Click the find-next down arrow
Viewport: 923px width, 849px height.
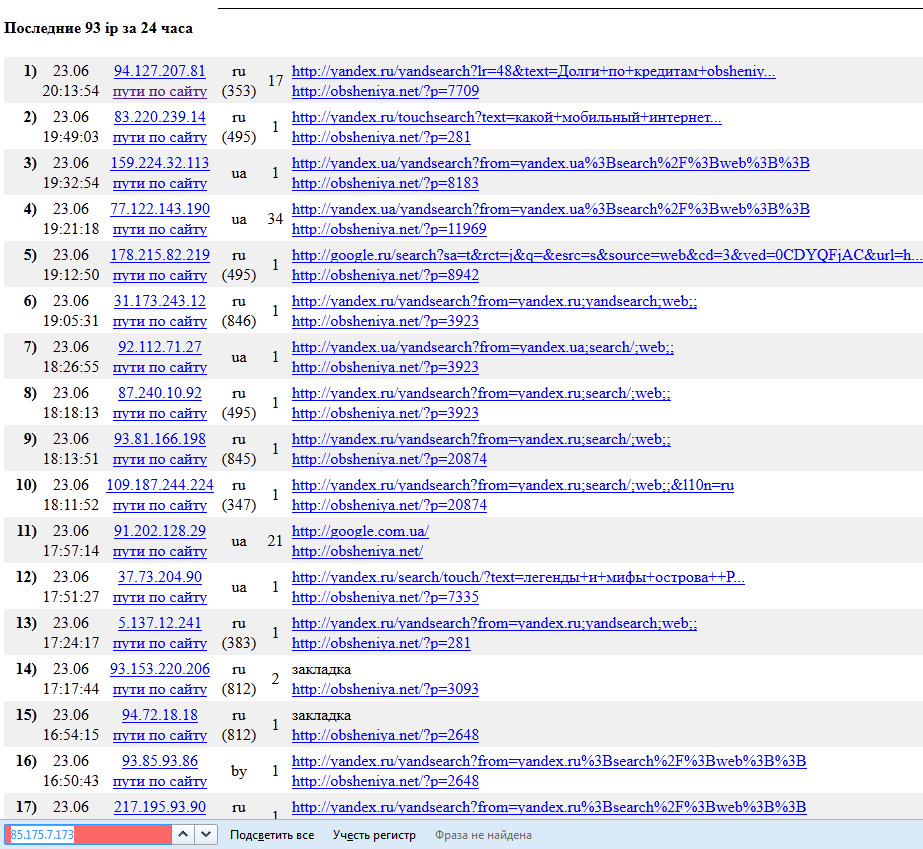[x=206, y=834]
